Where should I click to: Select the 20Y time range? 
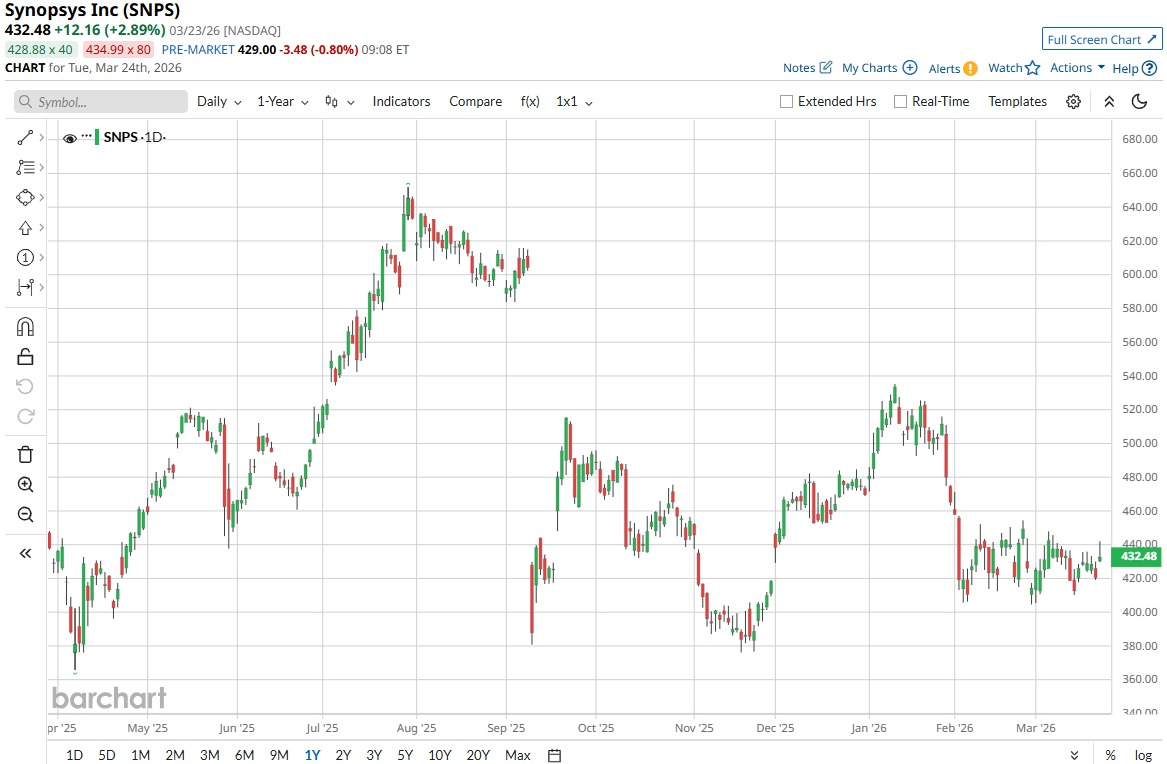(478, 755)
